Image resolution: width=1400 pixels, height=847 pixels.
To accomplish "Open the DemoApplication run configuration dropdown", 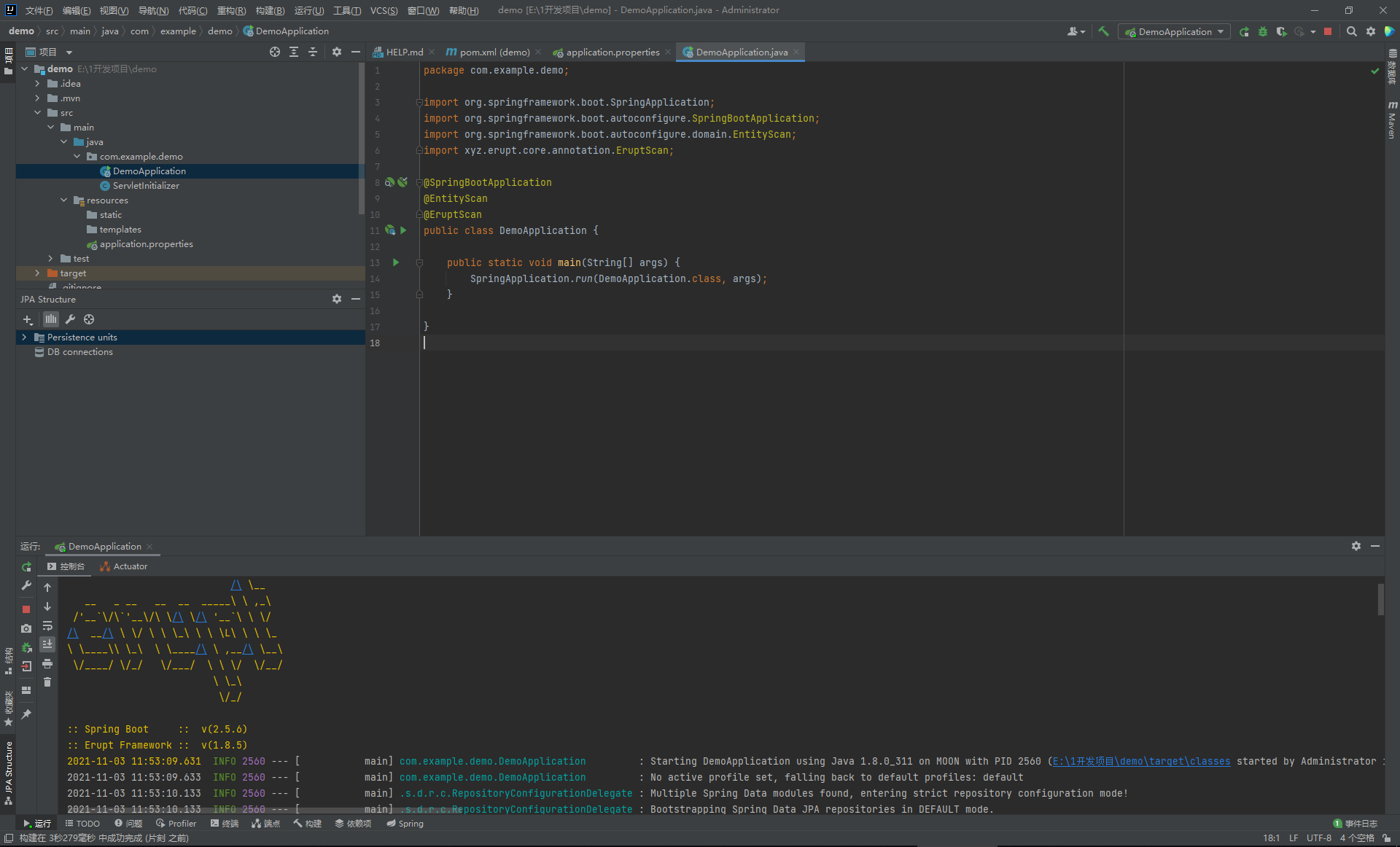I will pos(1175,31).
